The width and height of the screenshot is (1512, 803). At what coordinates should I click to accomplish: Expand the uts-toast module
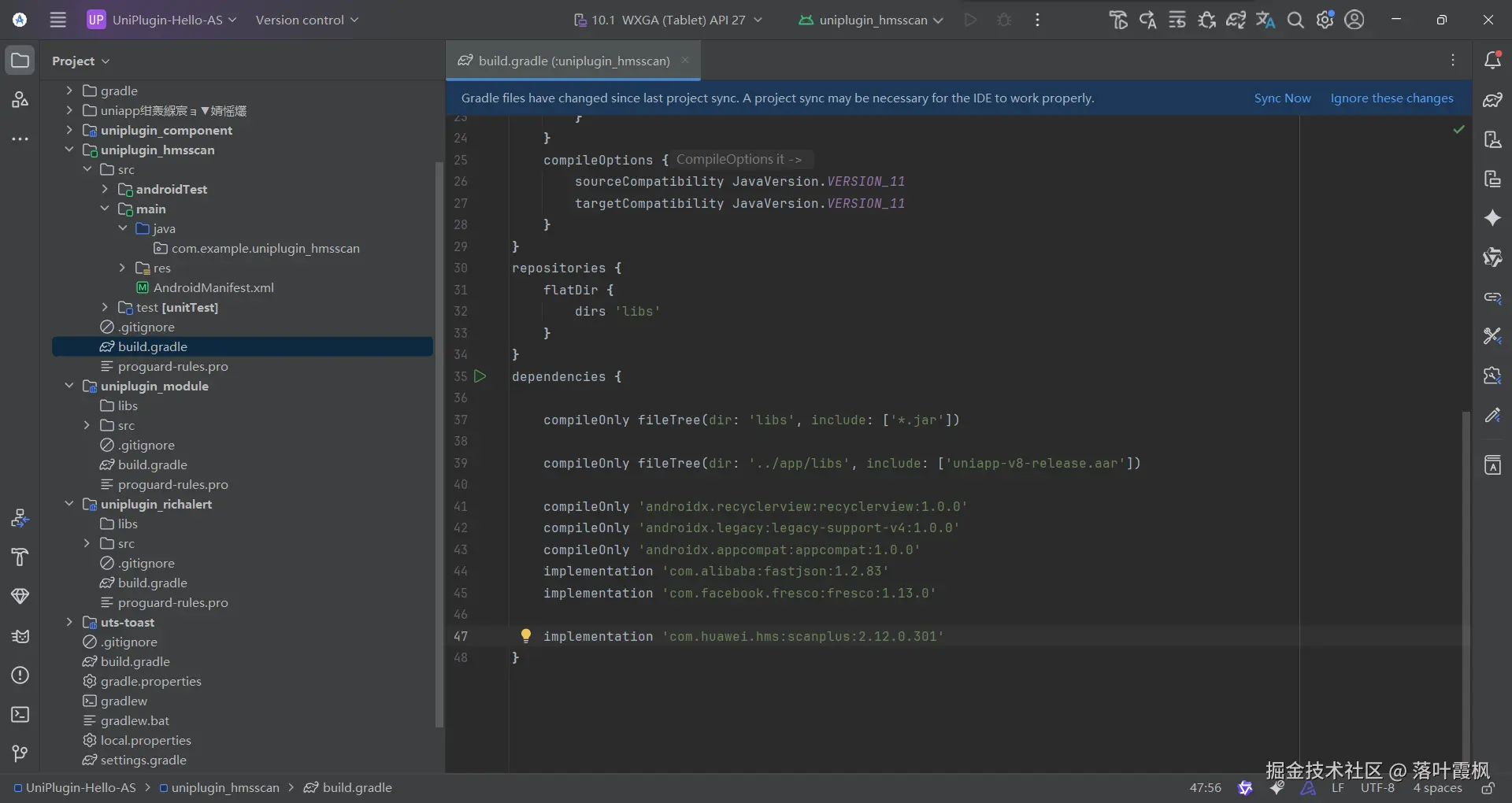click(69, 622)
